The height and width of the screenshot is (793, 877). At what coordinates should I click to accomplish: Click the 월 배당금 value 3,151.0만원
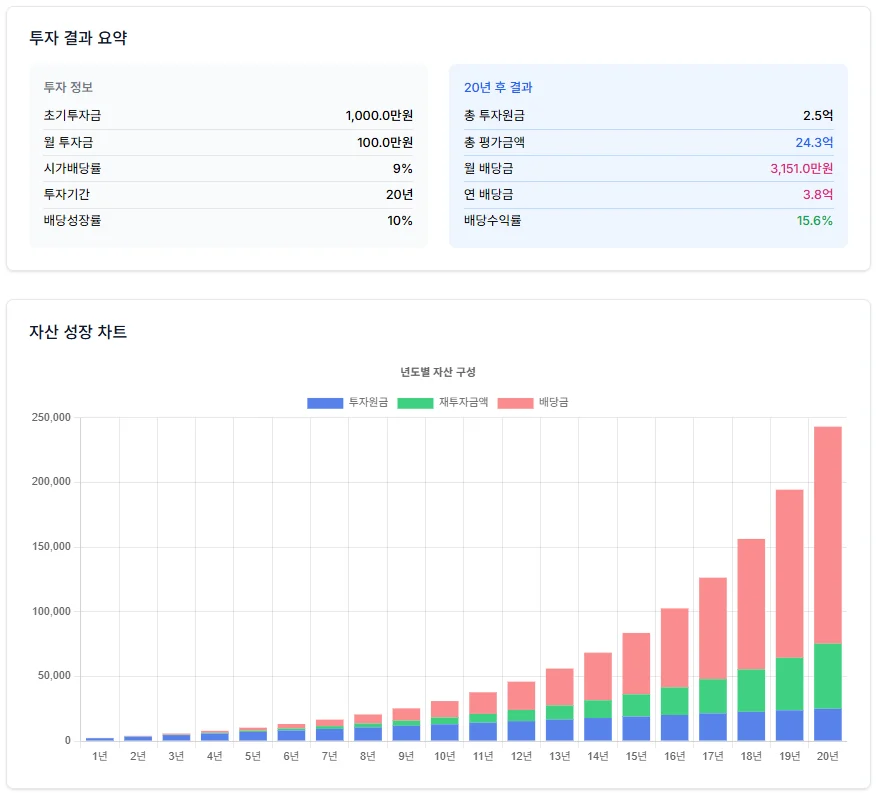[801, 168]
